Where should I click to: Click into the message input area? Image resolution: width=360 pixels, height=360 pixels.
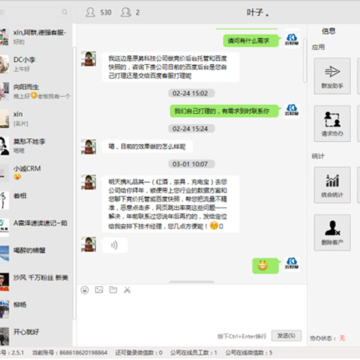(192, 312)
